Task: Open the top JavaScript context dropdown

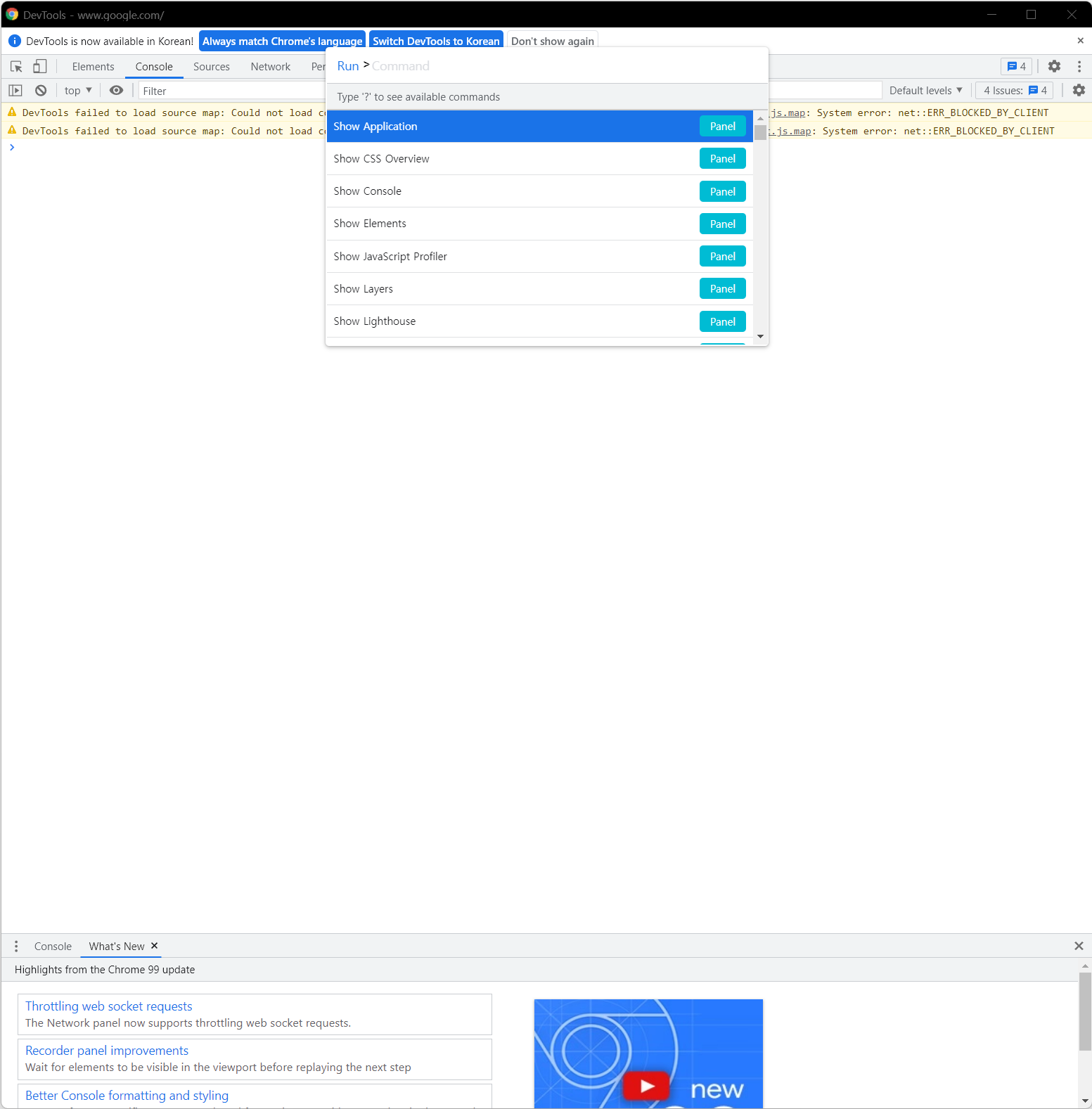Action: click(78, 91)
